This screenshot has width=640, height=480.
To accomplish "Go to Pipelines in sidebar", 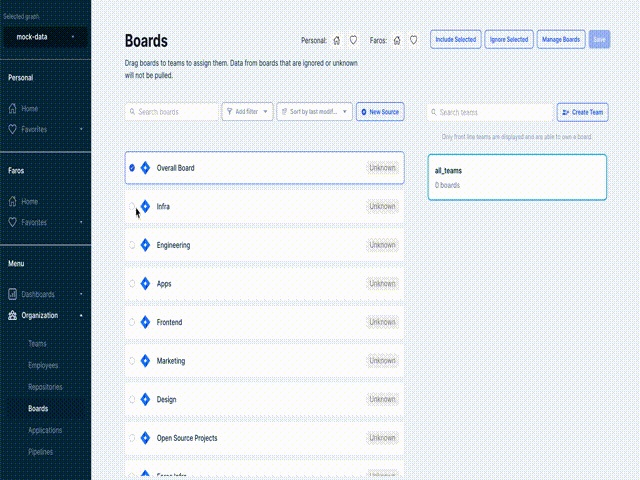I will point(40,452).
